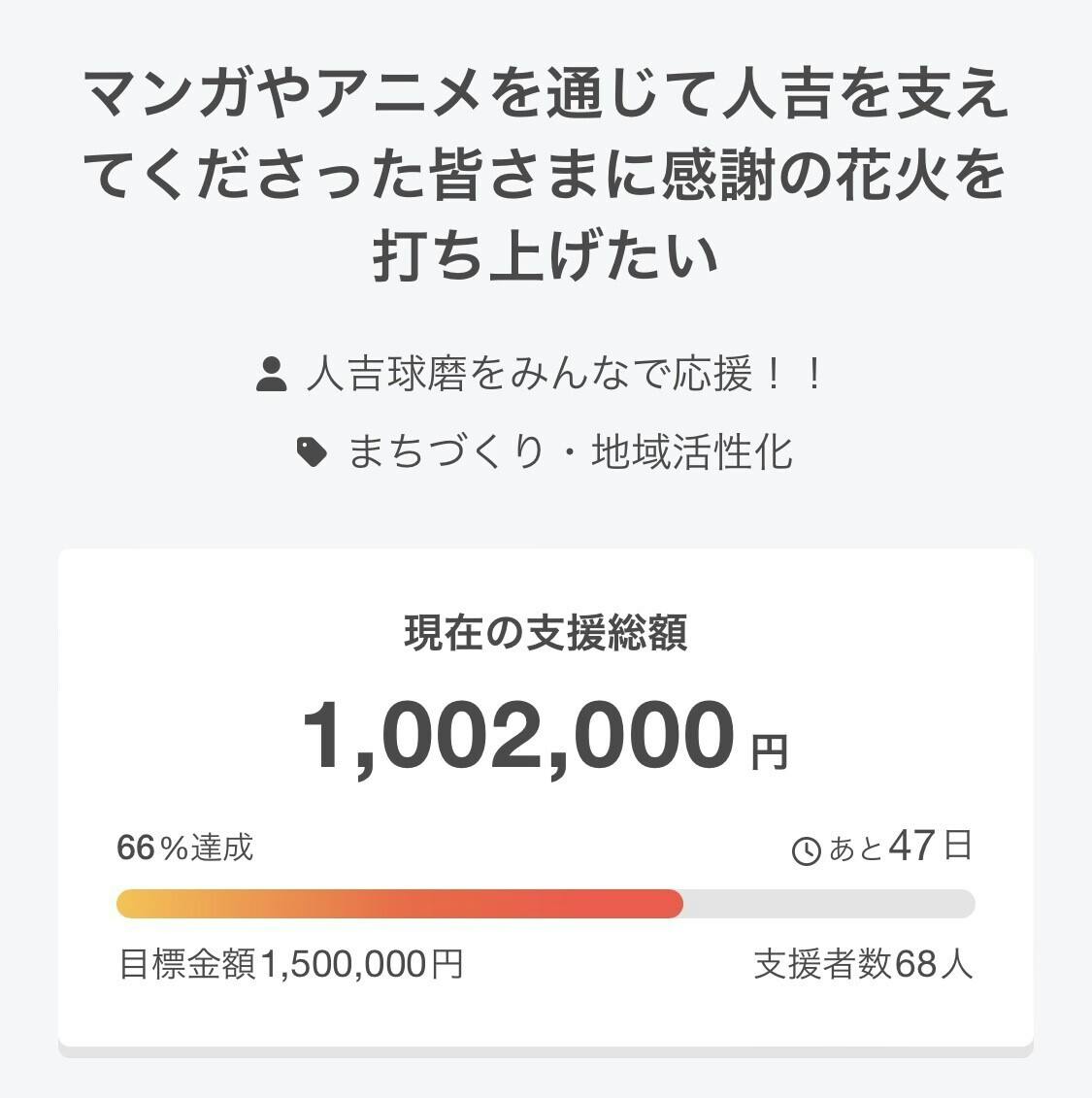Click the あと47日 remaining days text
1092x1098 pixels.
click(x=899, y=848)
